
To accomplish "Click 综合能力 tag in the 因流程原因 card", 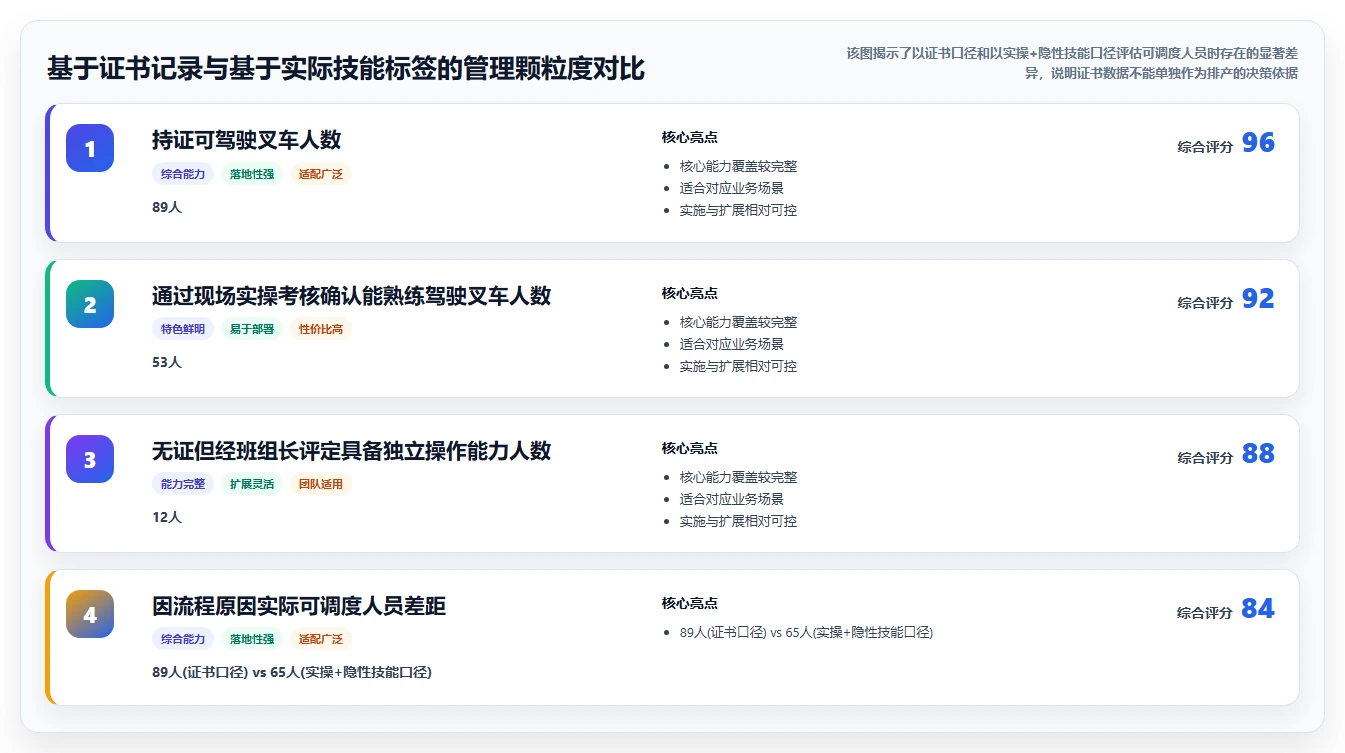I will tap(183, 639).
